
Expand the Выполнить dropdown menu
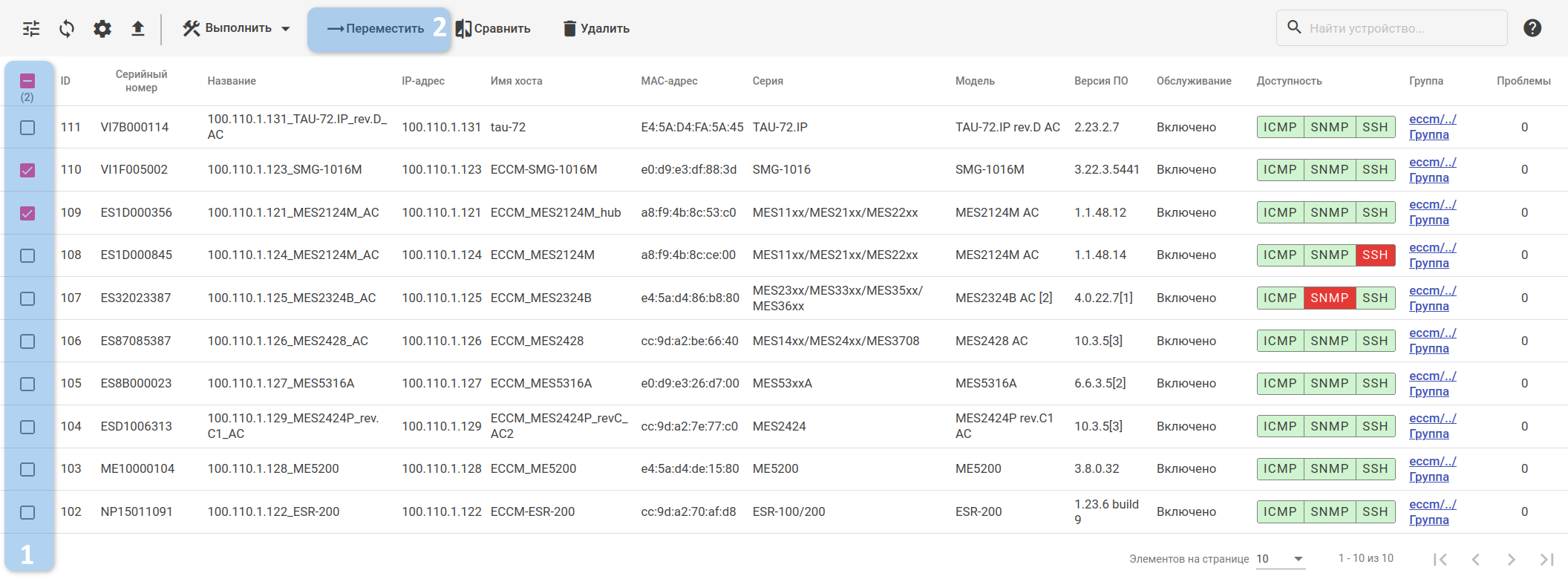tap(237, 29)
